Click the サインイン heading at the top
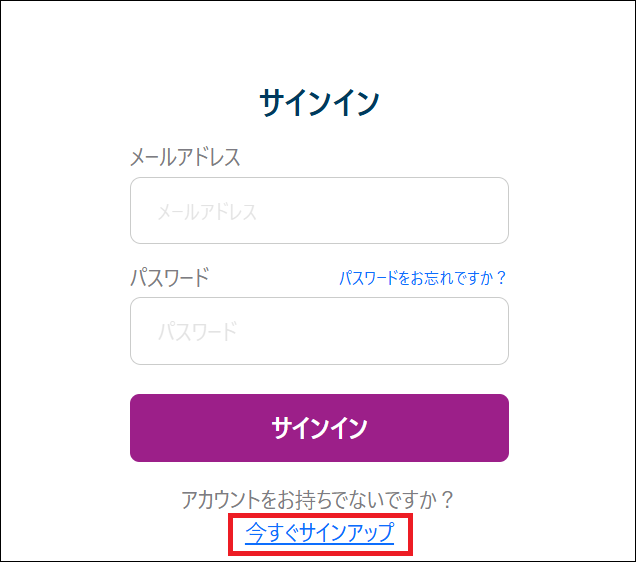Image resolution: width=637 pixels, height=563 pixels. point(319,103)
